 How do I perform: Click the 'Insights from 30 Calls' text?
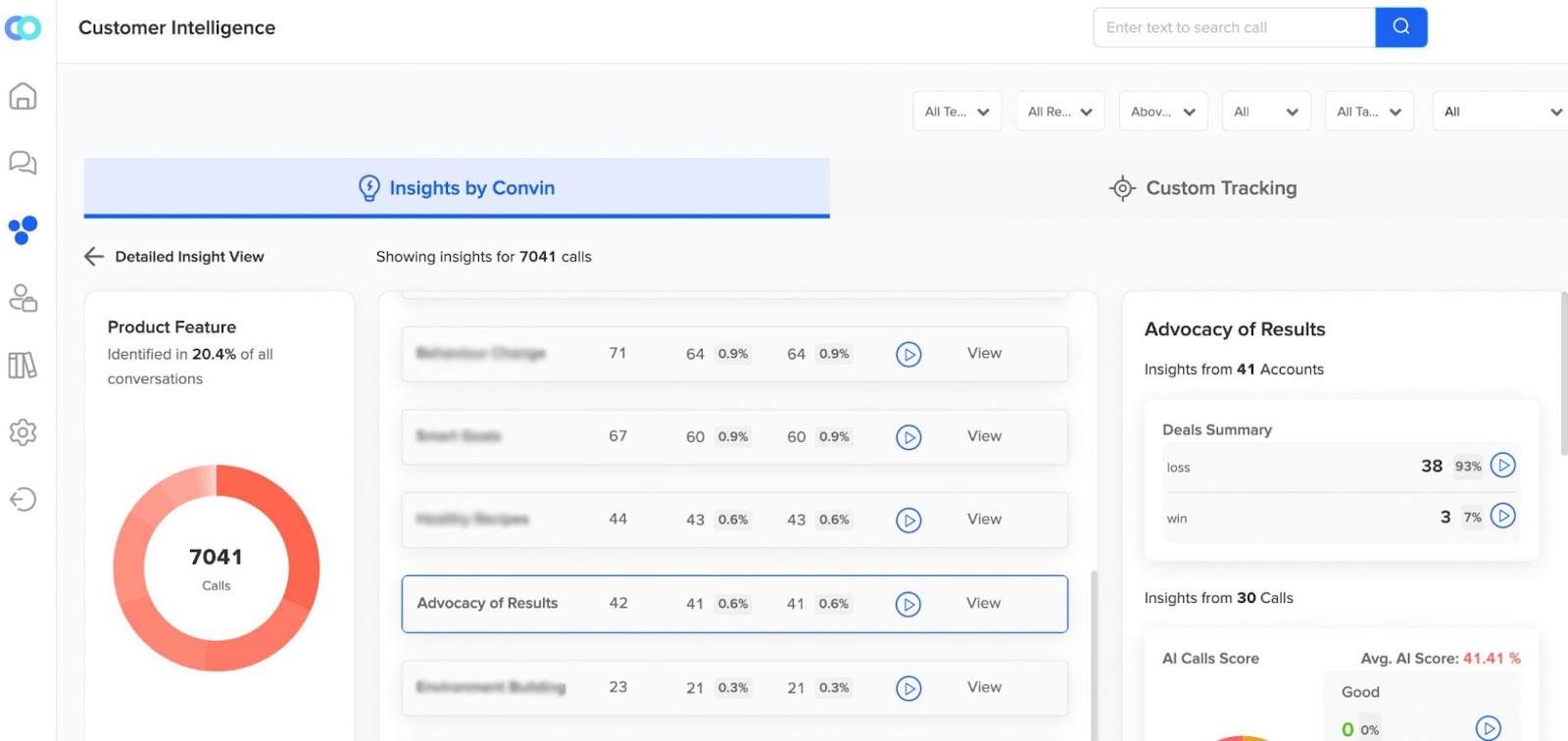pyautogui.click(x=1218, y=598)
